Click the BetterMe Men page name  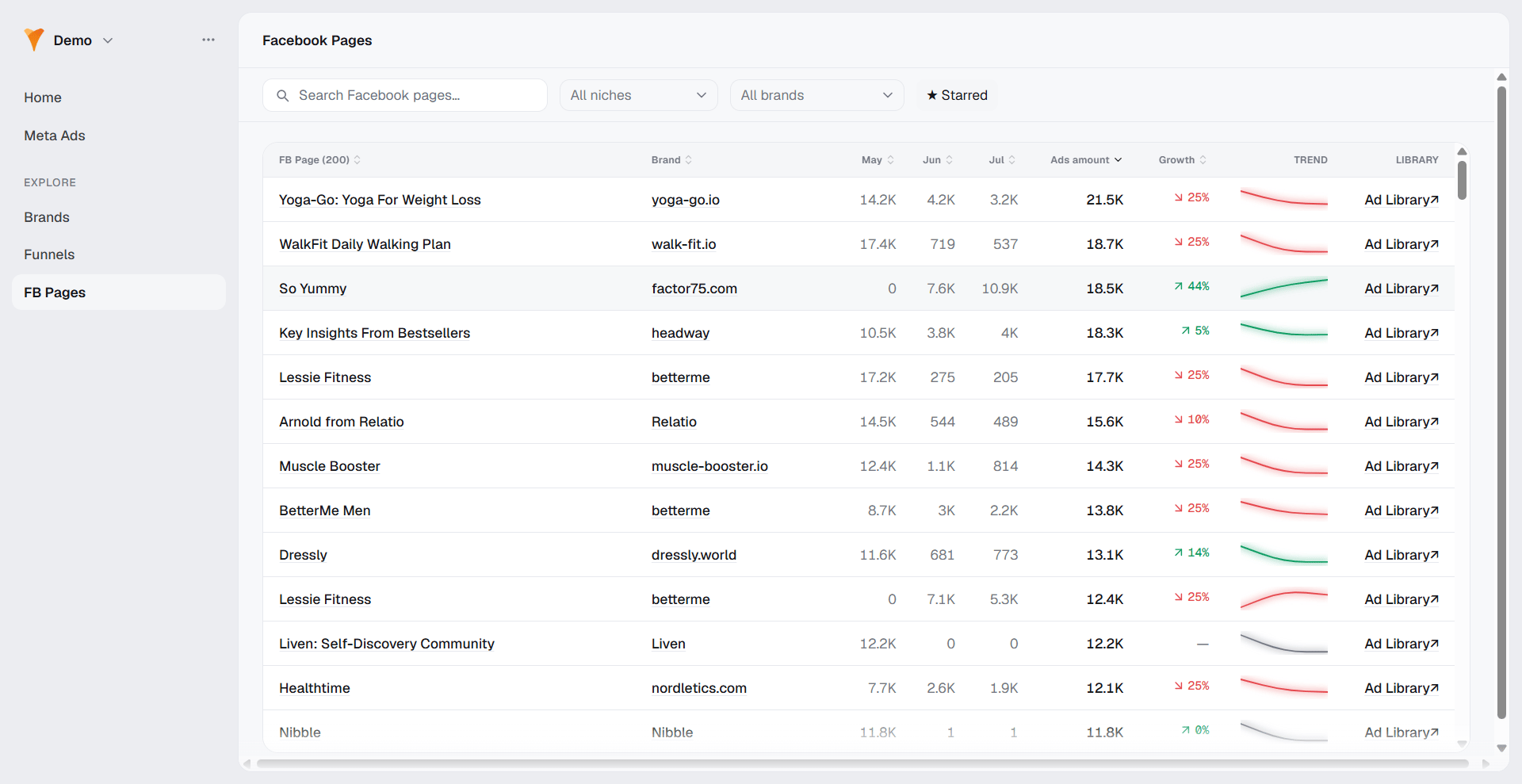point(324,511)
